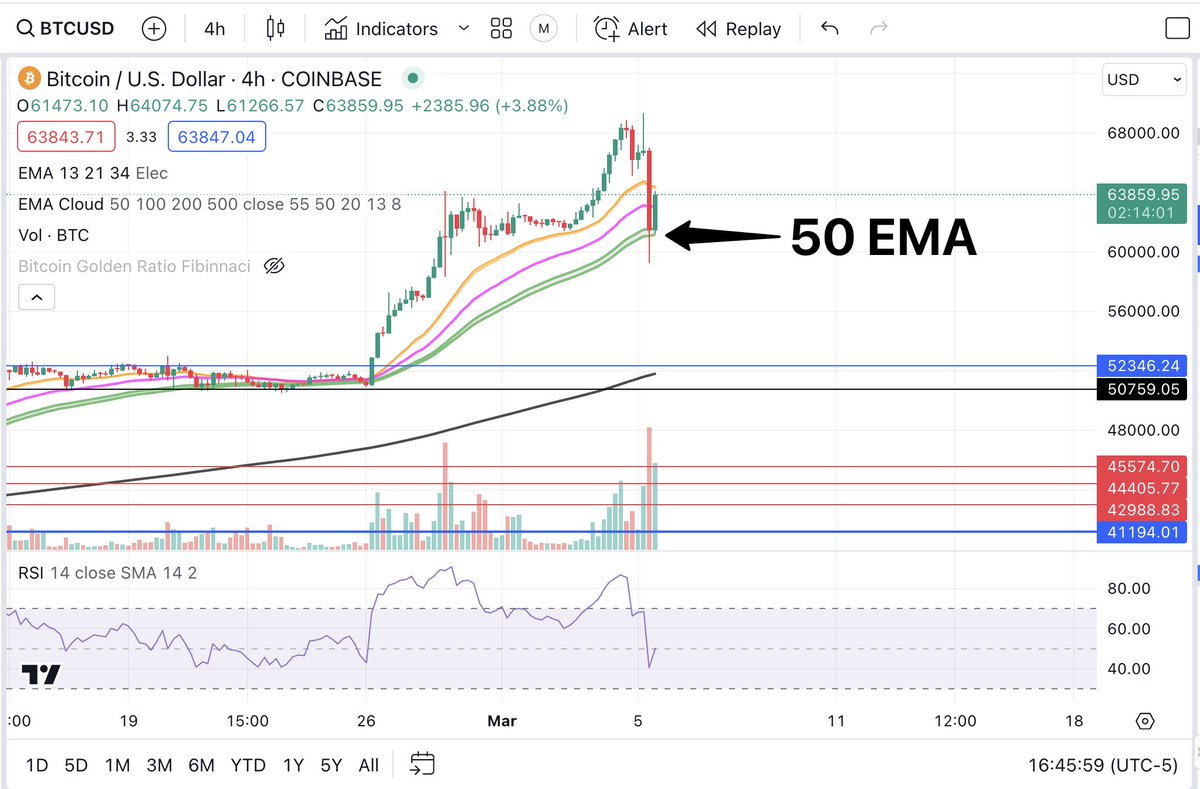Click the blue ask price 63847.04
Image resolution: width=1200 pixels, height=789 pixels.
(216, 135)
